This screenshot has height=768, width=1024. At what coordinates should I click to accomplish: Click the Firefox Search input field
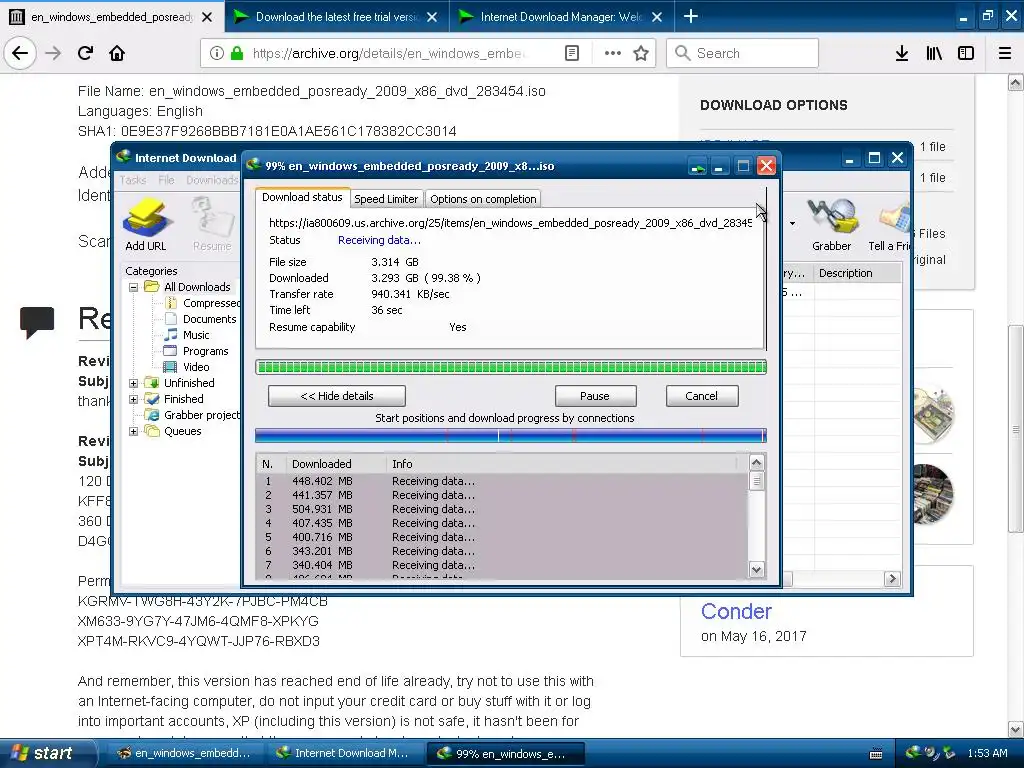(743, 53)
